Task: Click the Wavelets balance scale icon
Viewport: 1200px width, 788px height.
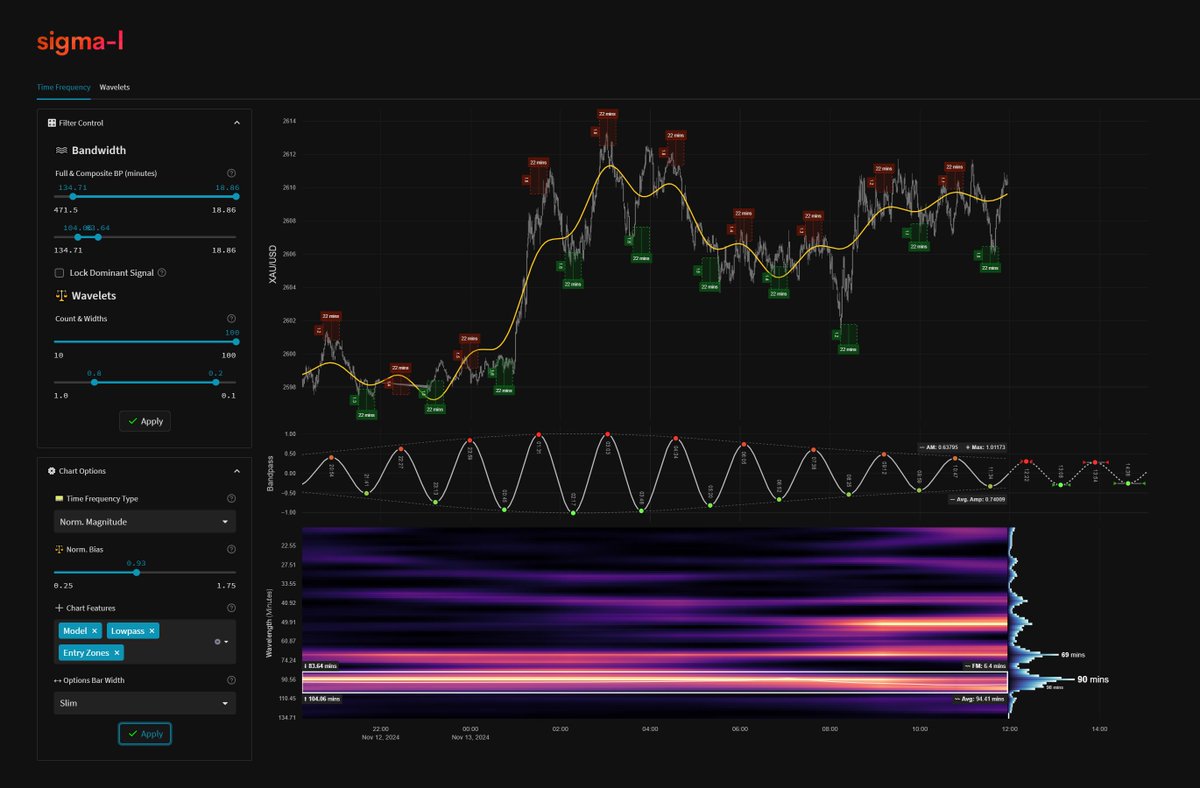Action: click(x=61, y=296)
